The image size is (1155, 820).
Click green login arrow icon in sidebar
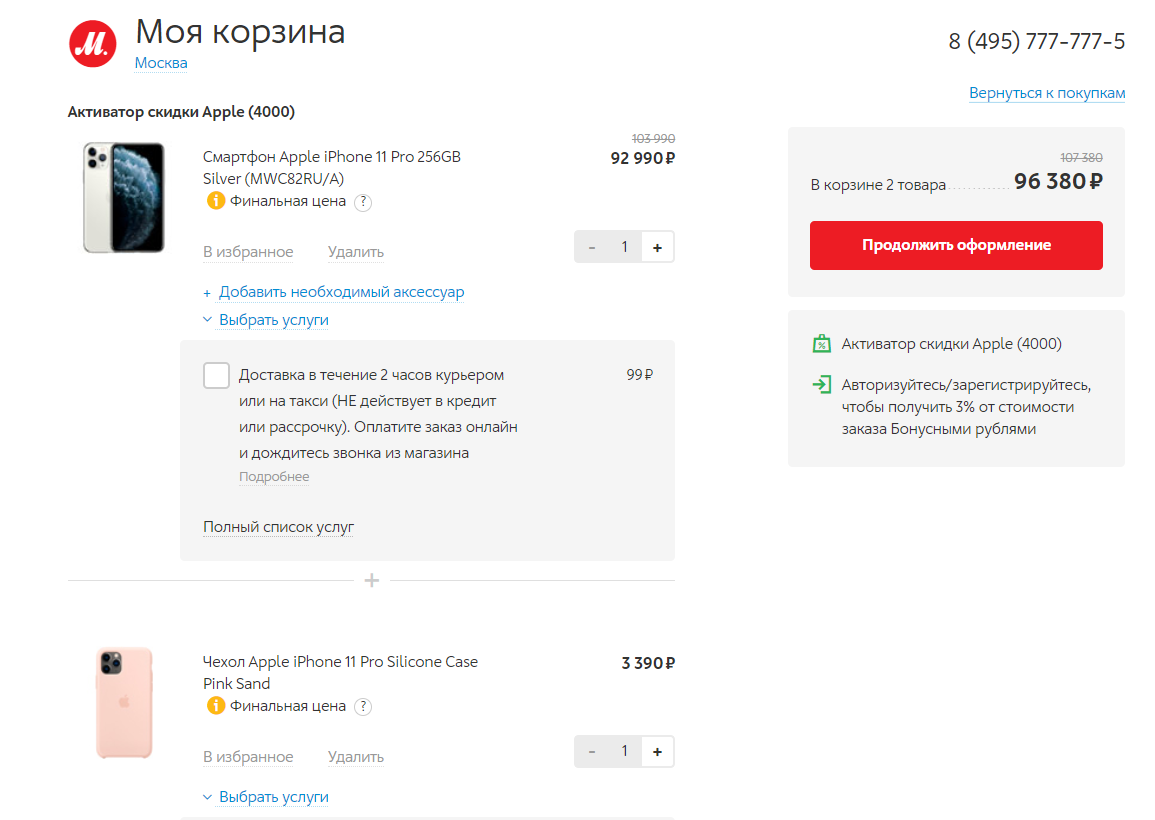pyautogui.click(x=821, y=384)
